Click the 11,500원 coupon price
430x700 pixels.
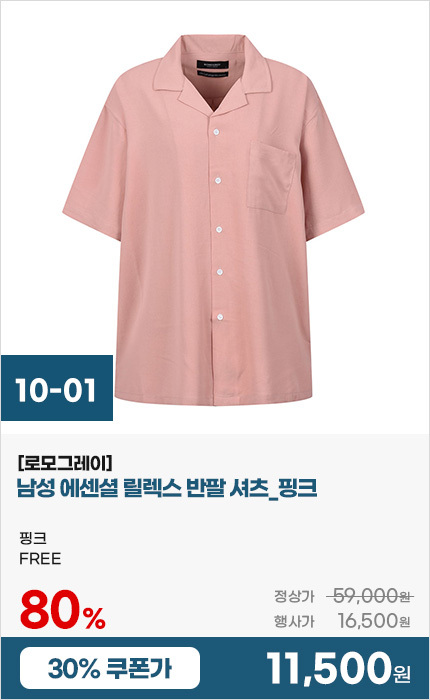(338, 669)
